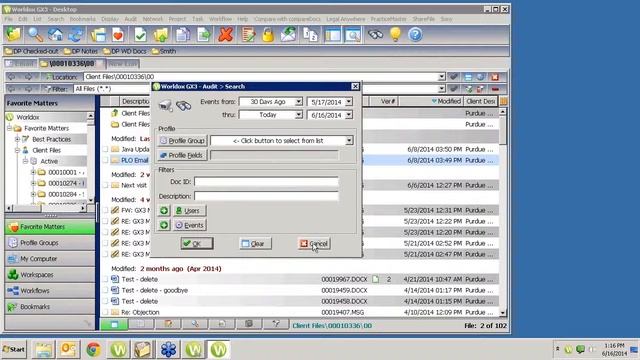Click the Profile Fields button
The width and height of the screenshot is (640, 360).
point(182,155)
